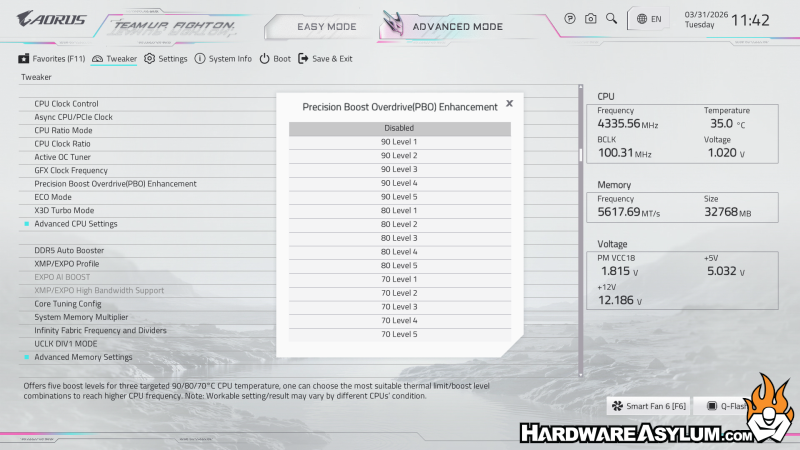This screenshot has width=800, height=450.
Task: Open Smart Fan 6 utility
Action: tap(648, 406)
